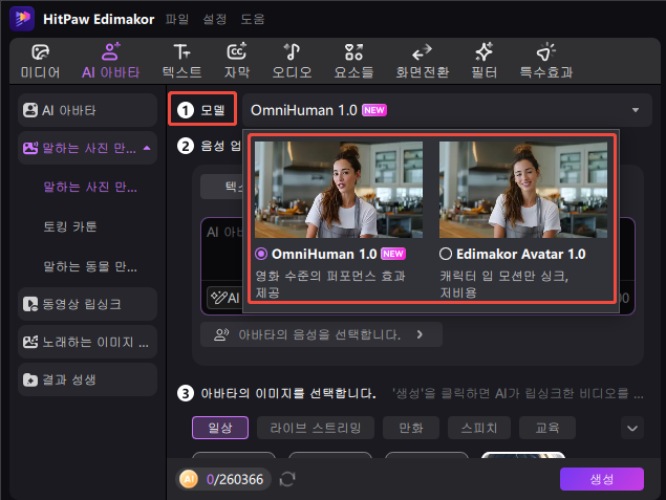Open 동영상 립싱크 in sidebar
Image resolution: width=666 pixels, height=500 pixels.
pos(87,304)
